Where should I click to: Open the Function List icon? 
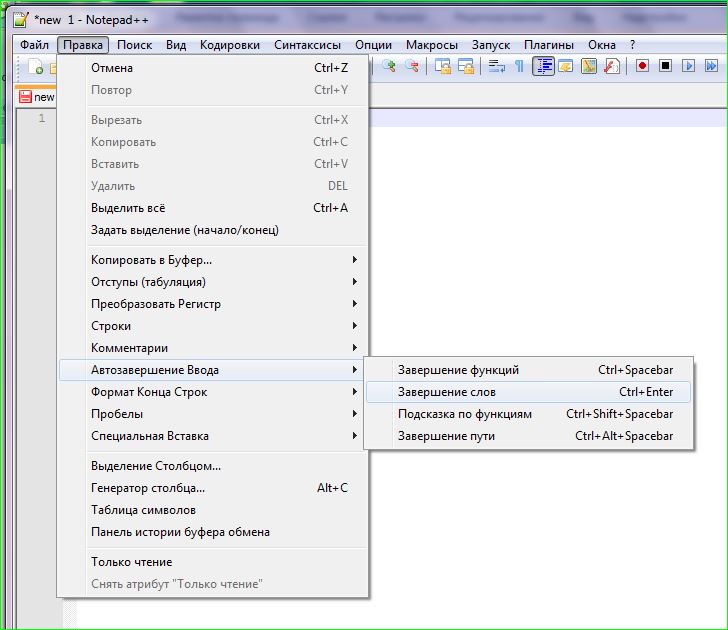coord(612,66)
